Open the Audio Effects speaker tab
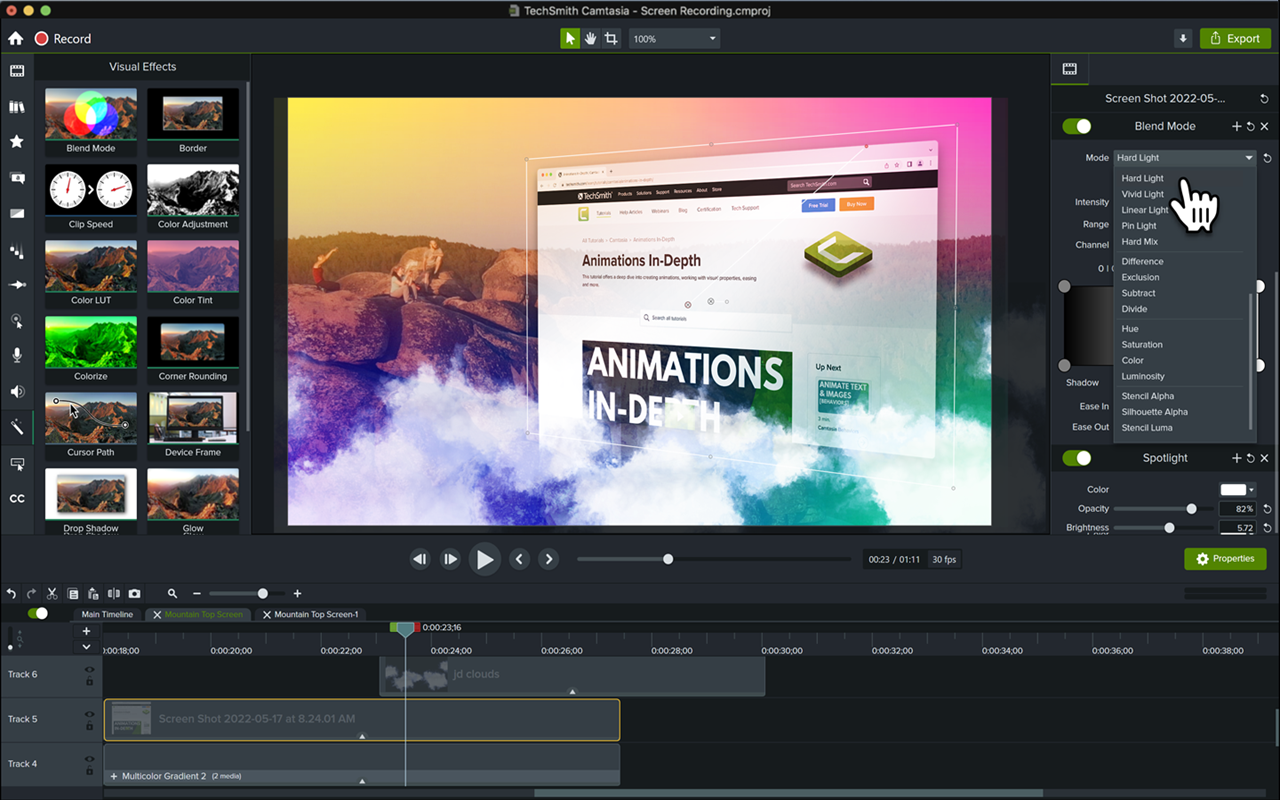Viewport: 1280px width, 800px height. (17, 391)
